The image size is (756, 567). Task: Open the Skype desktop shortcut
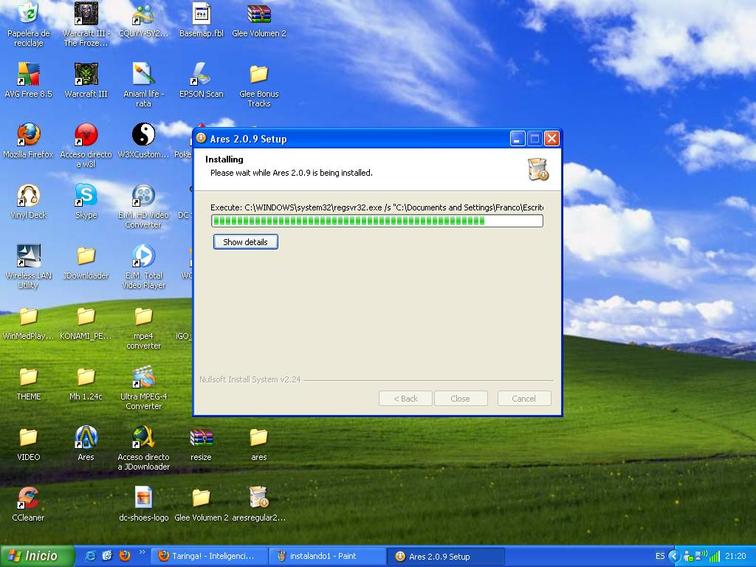86,196
